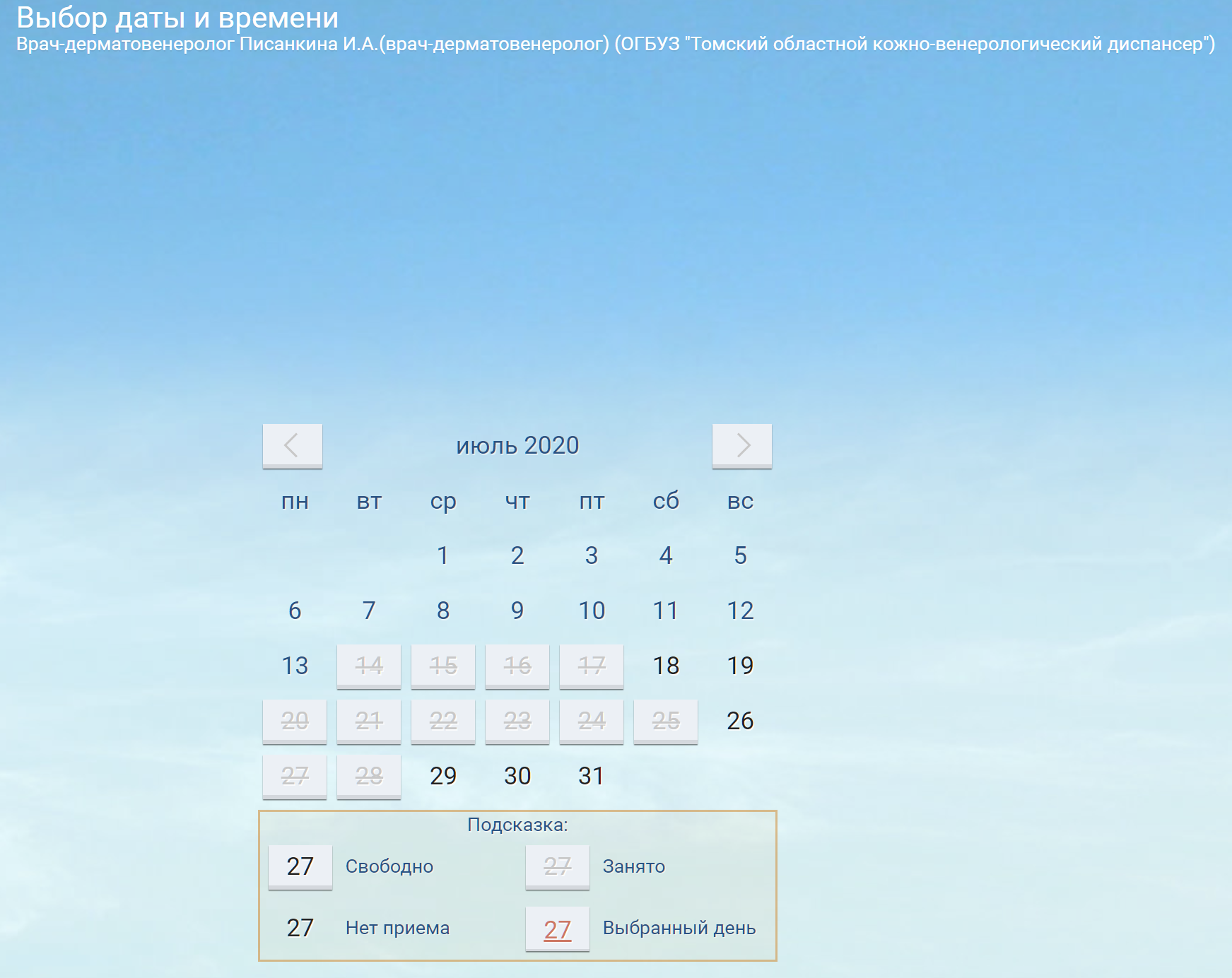Select day 19 in the calendar
Screen dimensions: 1232x978
coord(740,666)
